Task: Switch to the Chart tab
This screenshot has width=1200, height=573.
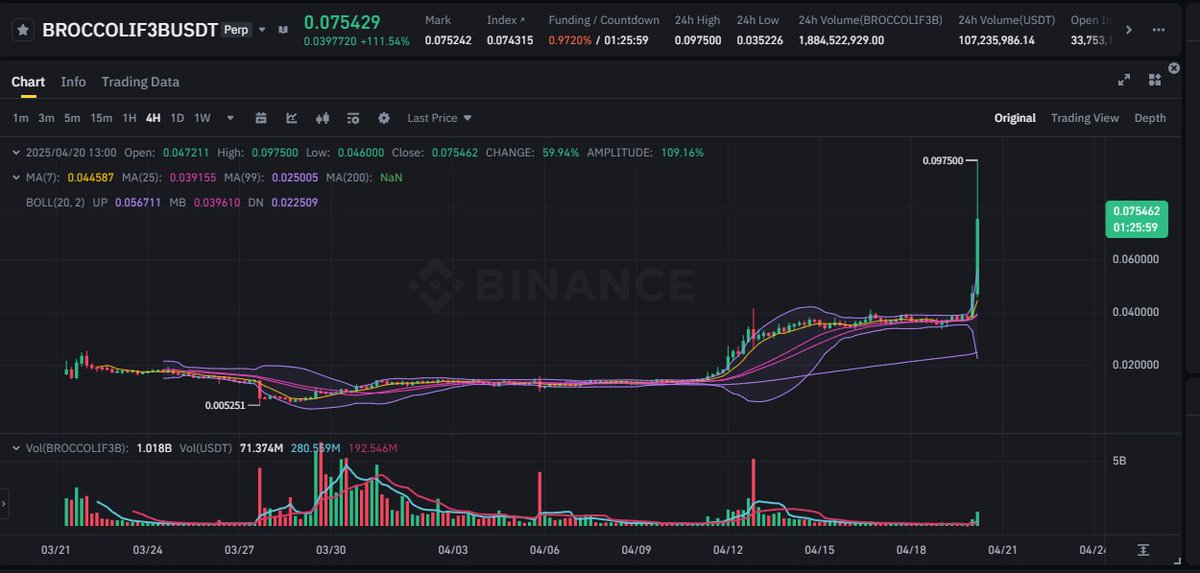Action: (28, 81)
